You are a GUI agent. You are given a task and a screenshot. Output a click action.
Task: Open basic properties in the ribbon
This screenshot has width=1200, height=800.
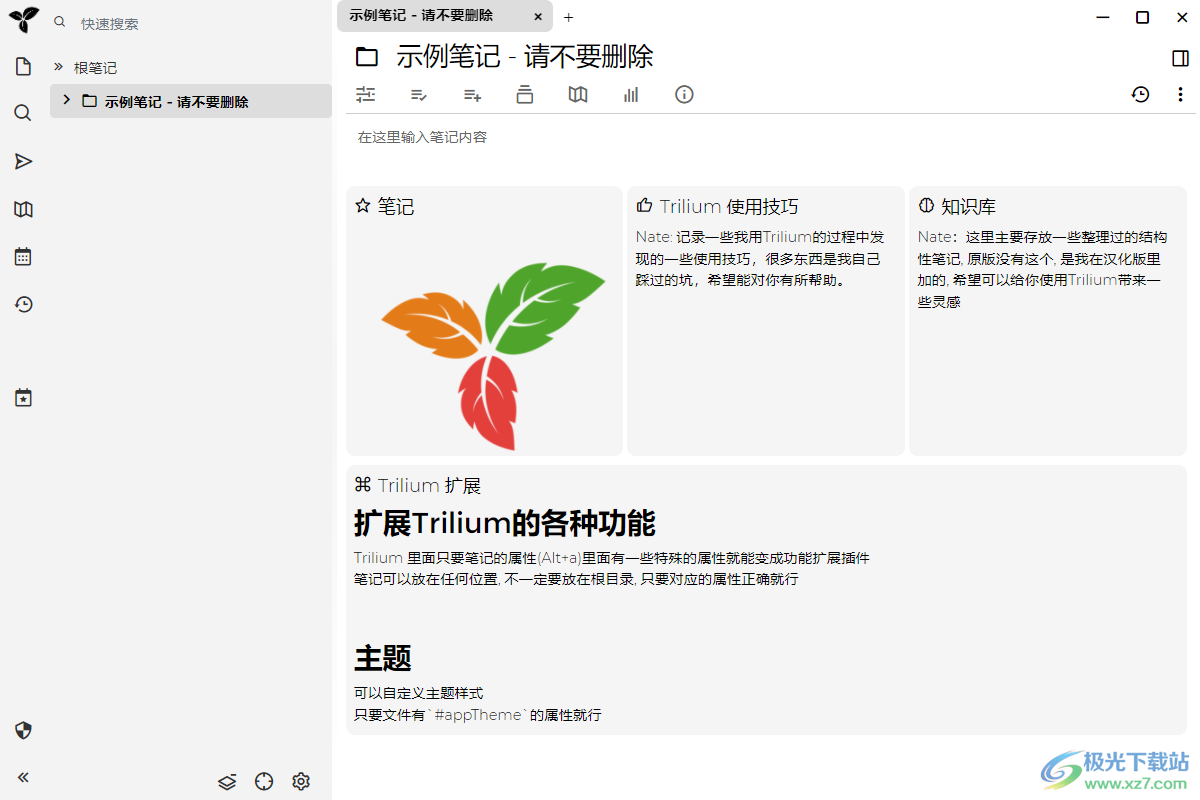click(x=366, y=94)
